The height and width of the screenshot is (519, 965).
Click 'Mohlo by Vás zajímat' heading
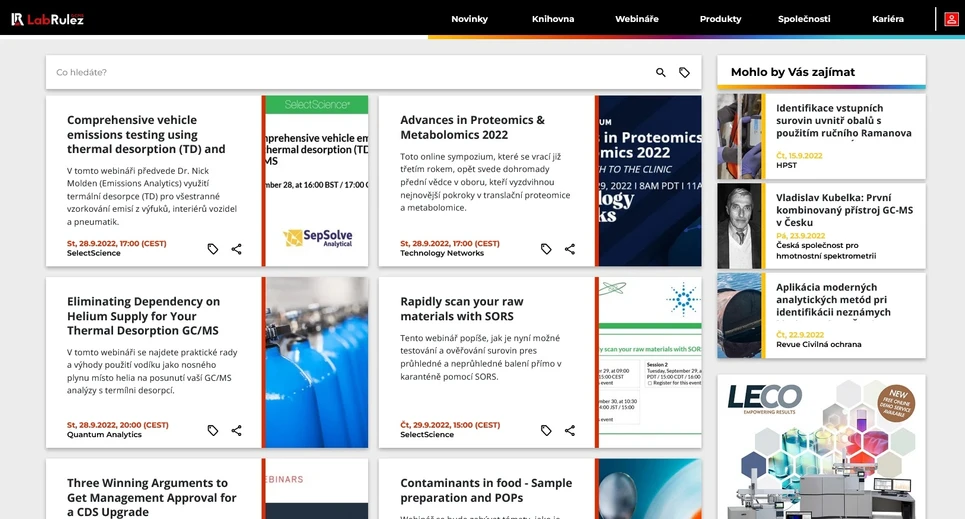(793, 72)
